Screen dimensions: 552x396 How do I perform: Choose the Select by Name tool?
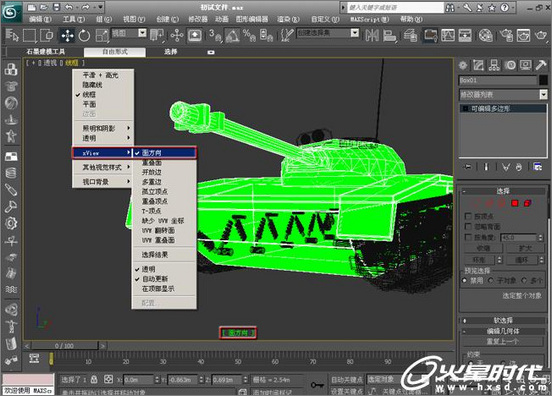(x=12, y=36)
